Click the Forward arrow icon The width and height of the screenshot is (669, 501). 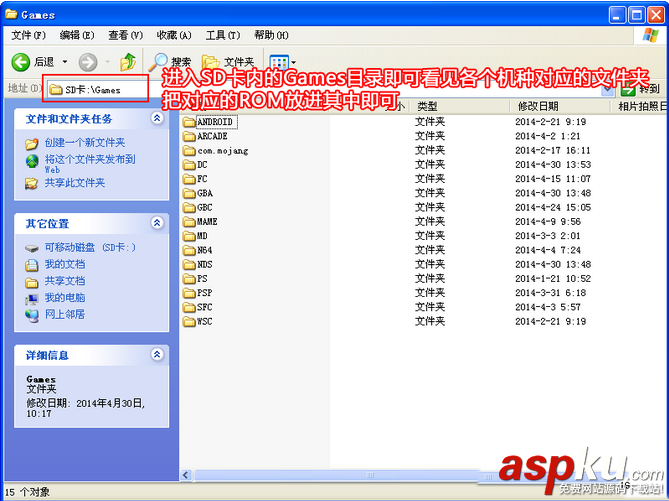click(88, 62)
